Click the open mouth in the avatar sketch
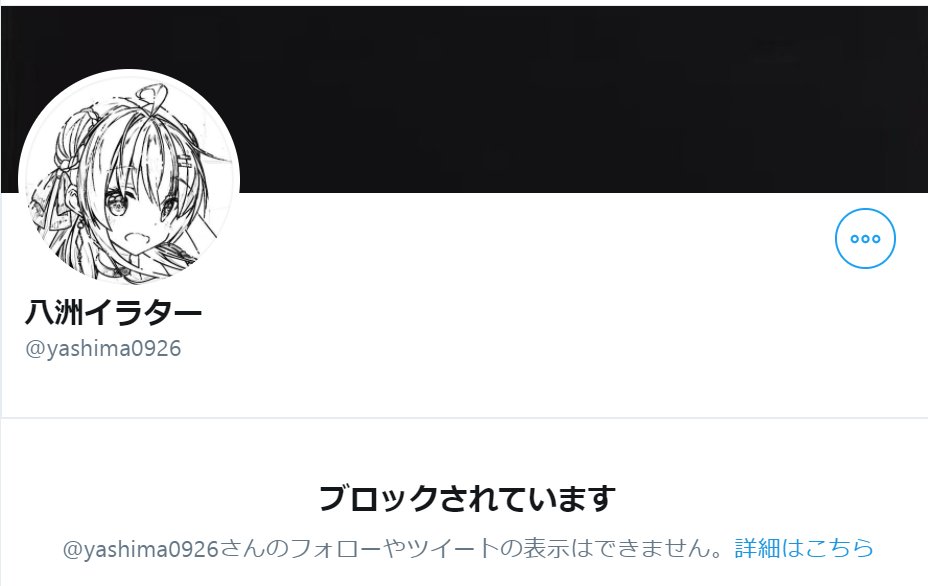Screen dimensions: 928x586 pyautogui.click(x=138, y=239)
